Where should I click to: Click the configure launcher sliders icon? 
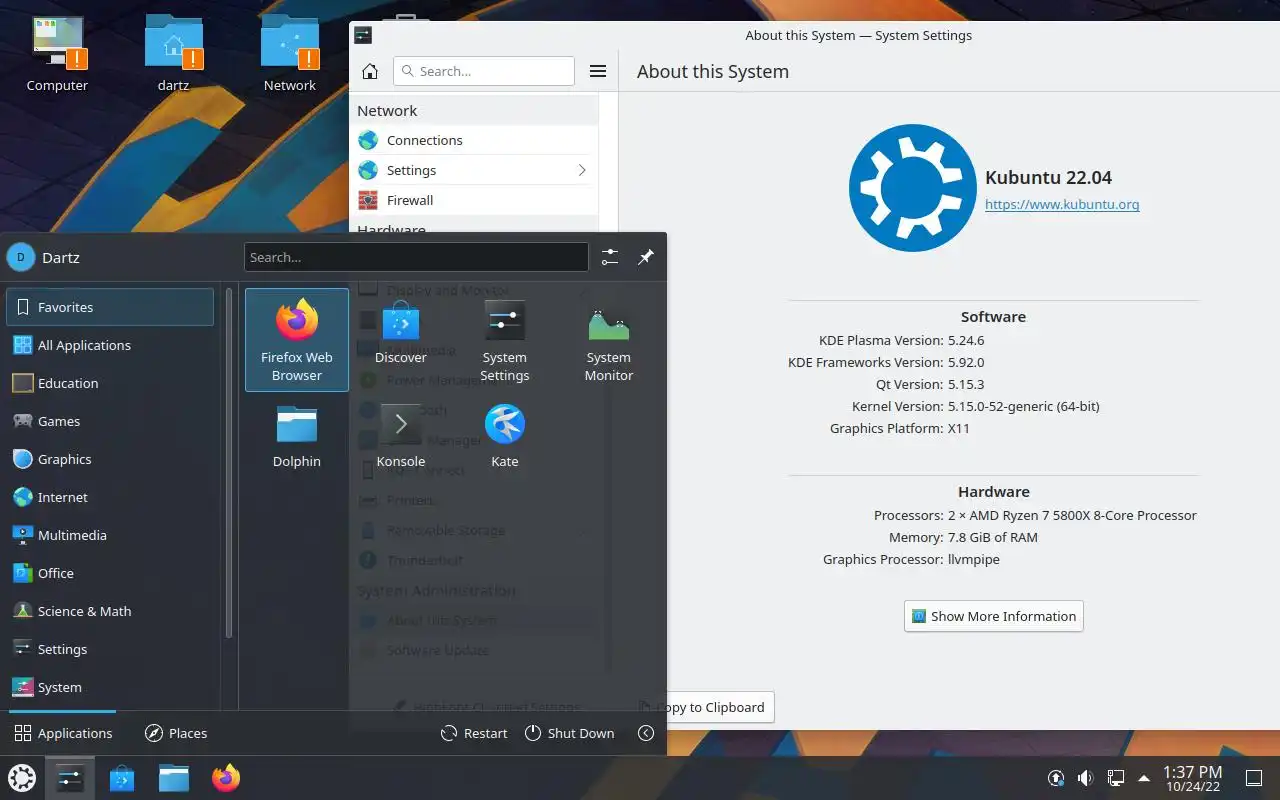(x=610, y=257)
